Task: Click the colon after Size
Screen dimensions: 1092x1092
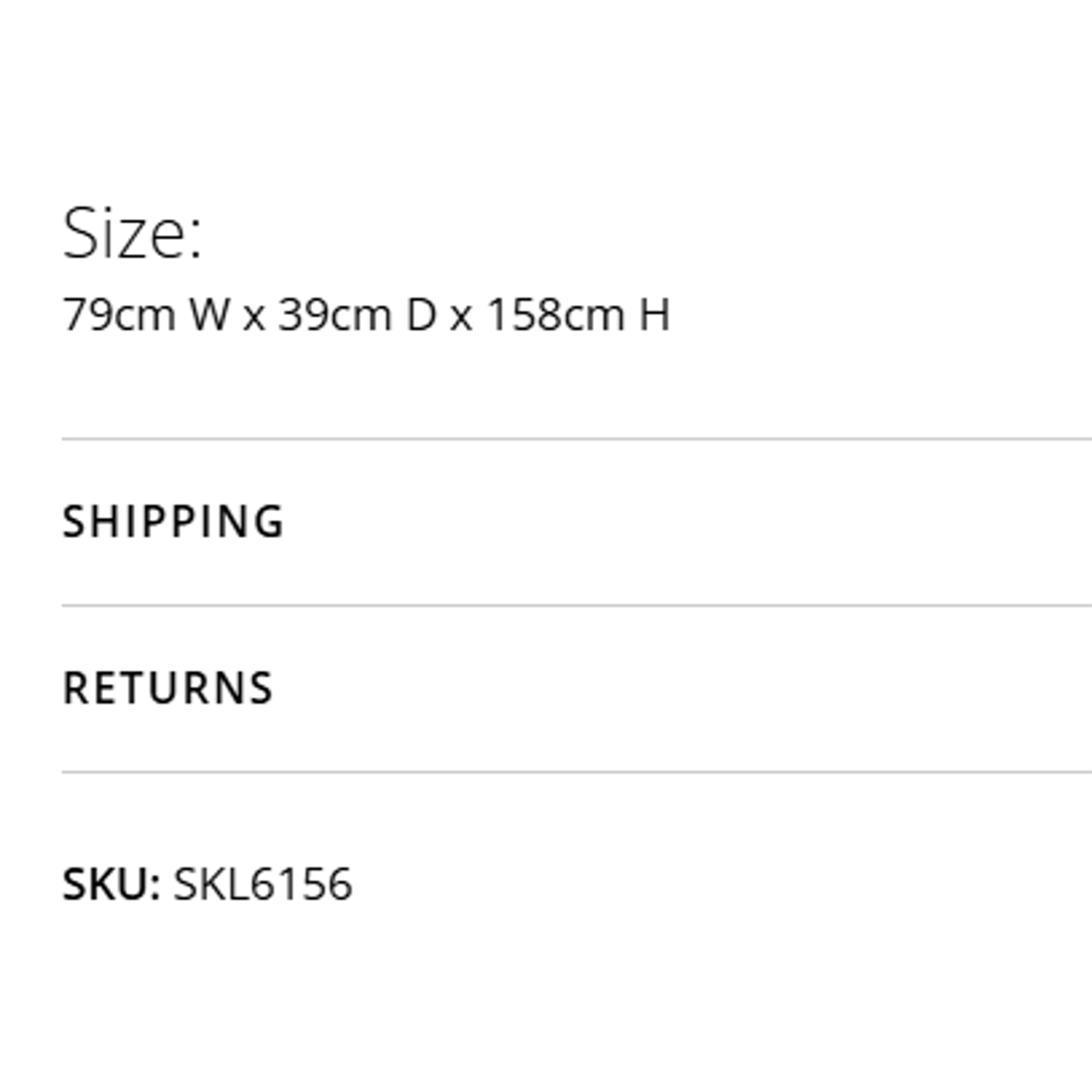Action: coord(195,240)
